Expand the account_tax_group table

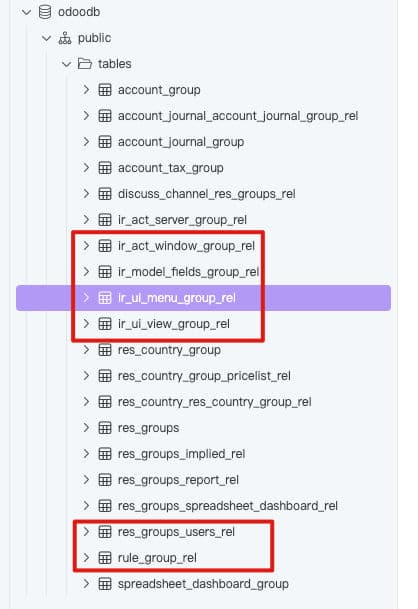click(x=86, y=168)
